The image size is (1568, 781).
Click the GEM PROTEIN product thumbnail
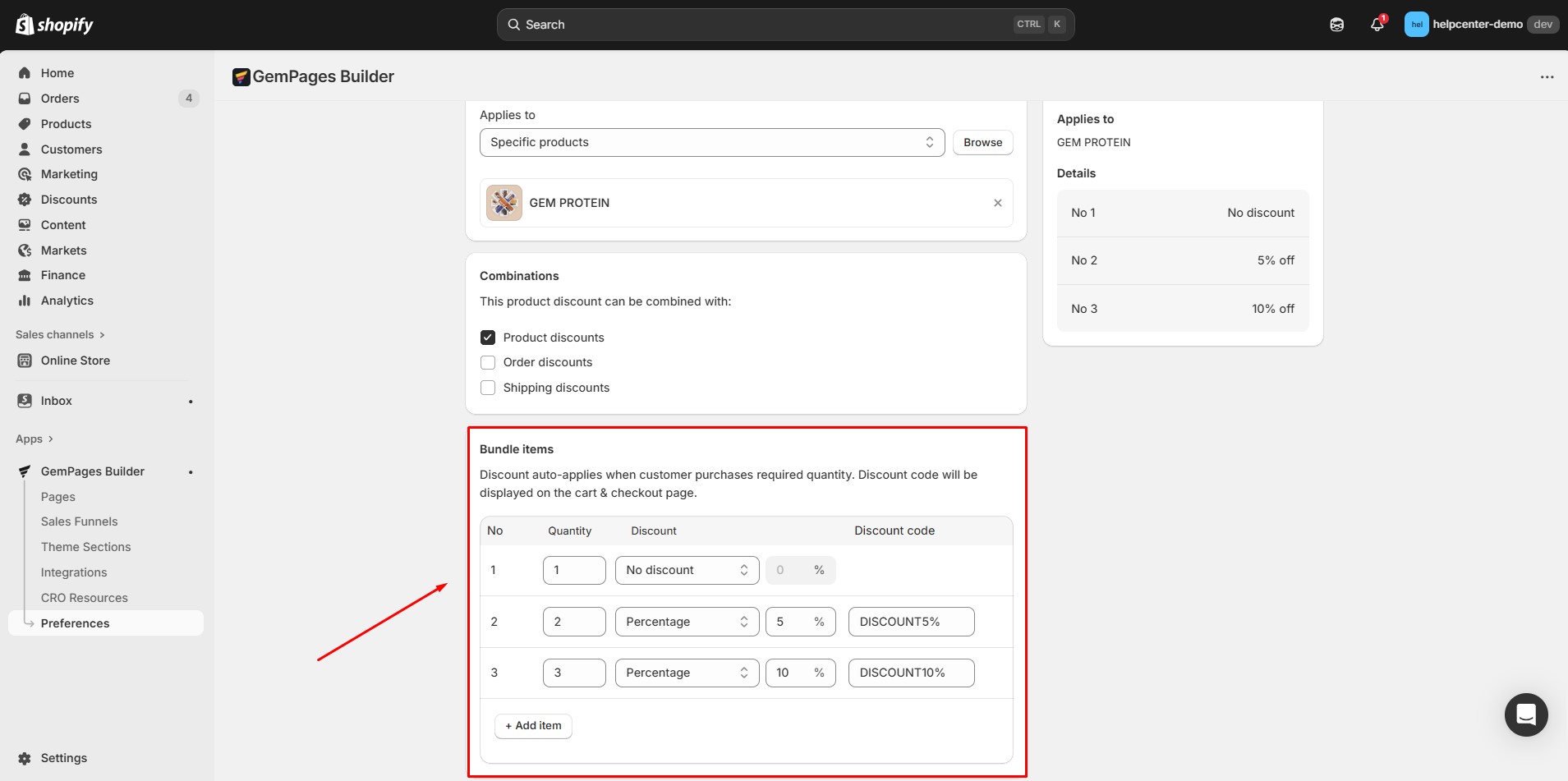(x=504, y=203)
